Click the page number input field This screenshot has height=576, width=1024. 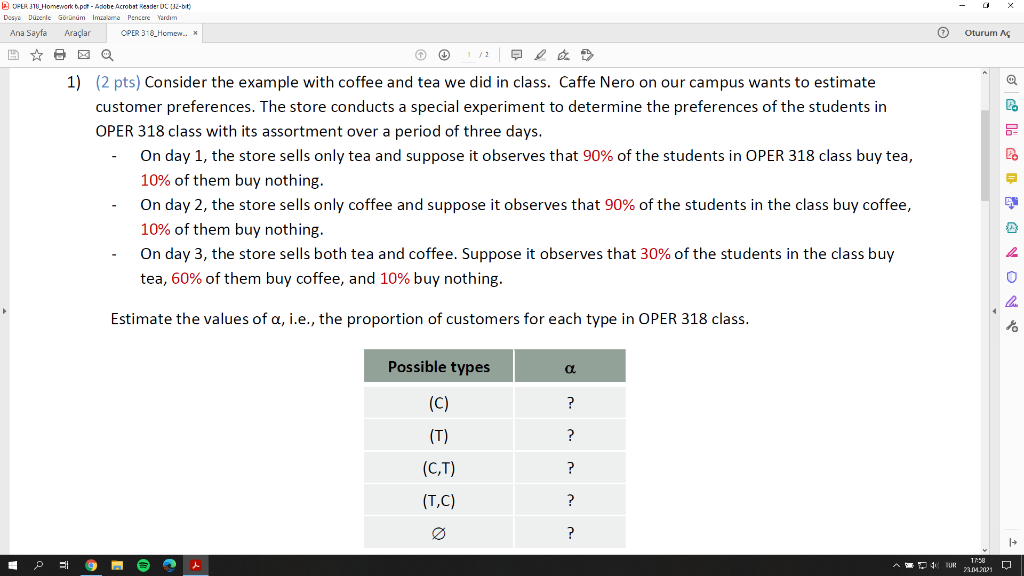[468, 55]
